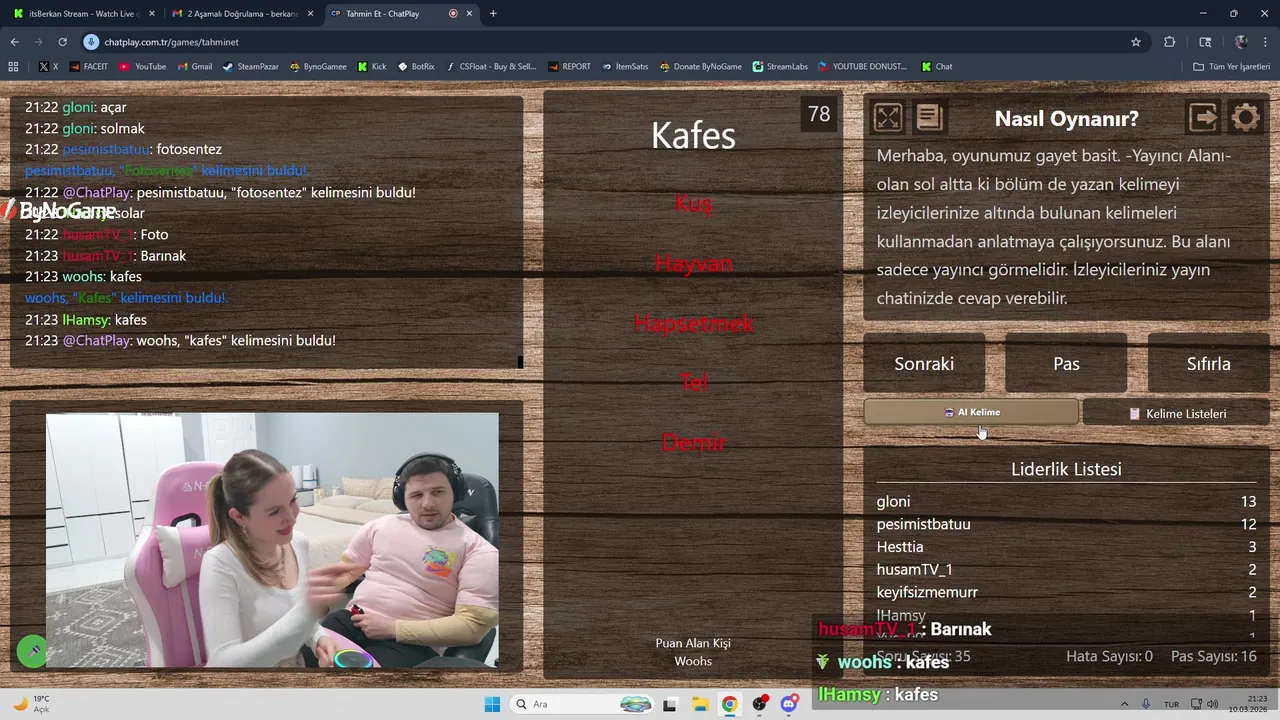Viewport: 1280px width, 720px height.
Task: Open Discord from taskbar
Action: pos(789,704)
